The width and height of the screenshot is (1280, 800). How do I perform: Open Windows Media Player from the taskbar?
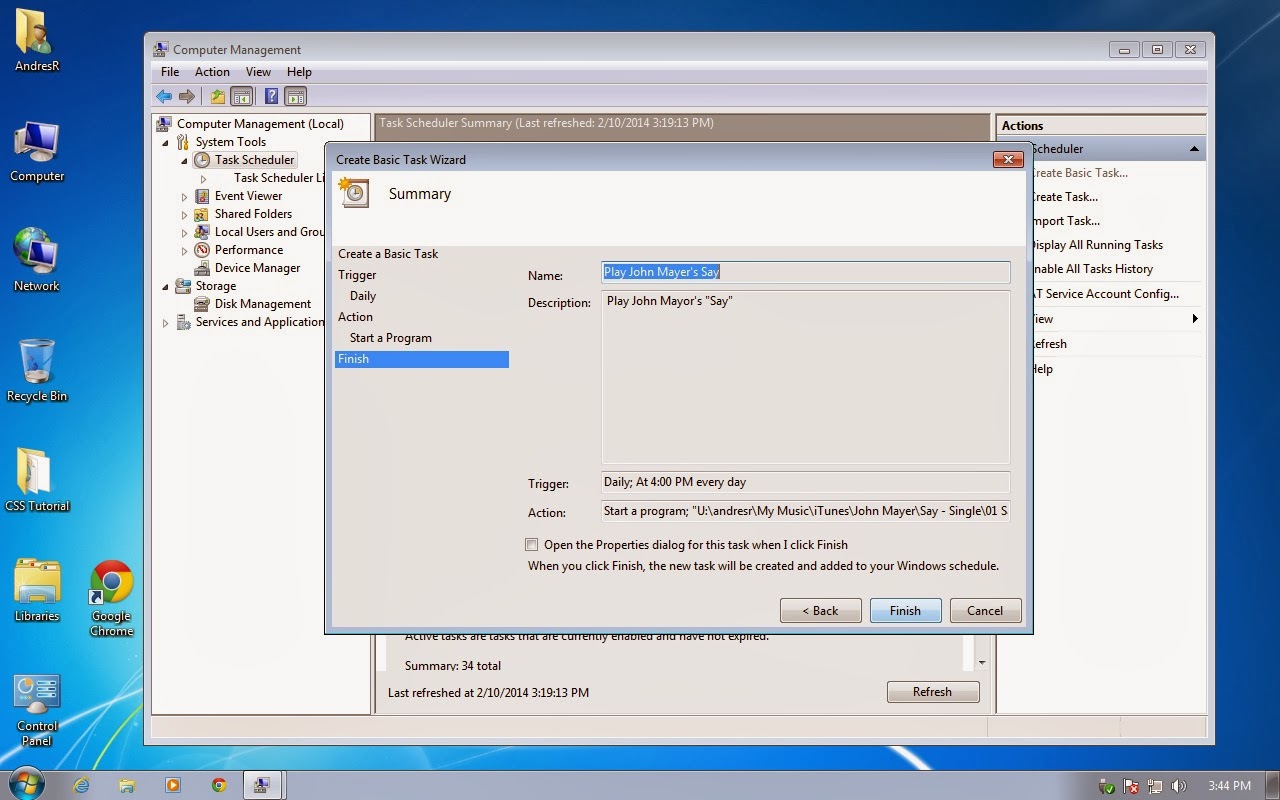(x=173, y=785)
